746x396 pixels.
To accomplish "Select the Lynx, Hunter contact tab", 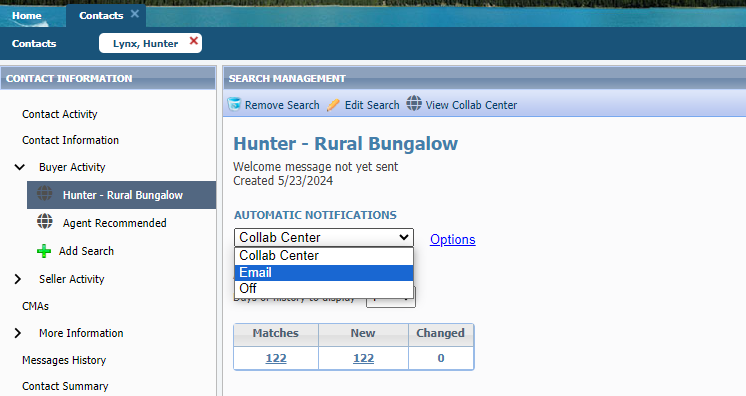I will [145, 44].
